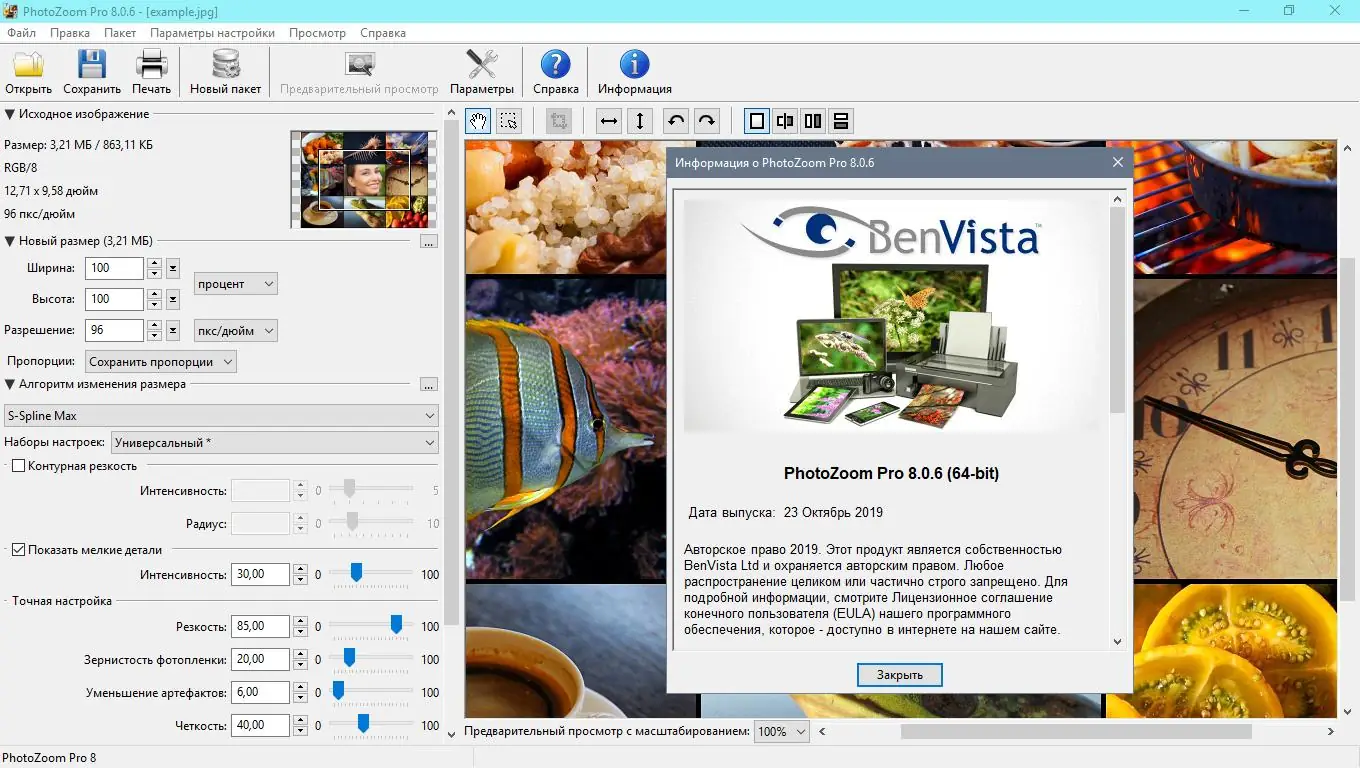Expand the Сохранить пропорции dropdown
1360x768 pixels.
tap(160, 362)
